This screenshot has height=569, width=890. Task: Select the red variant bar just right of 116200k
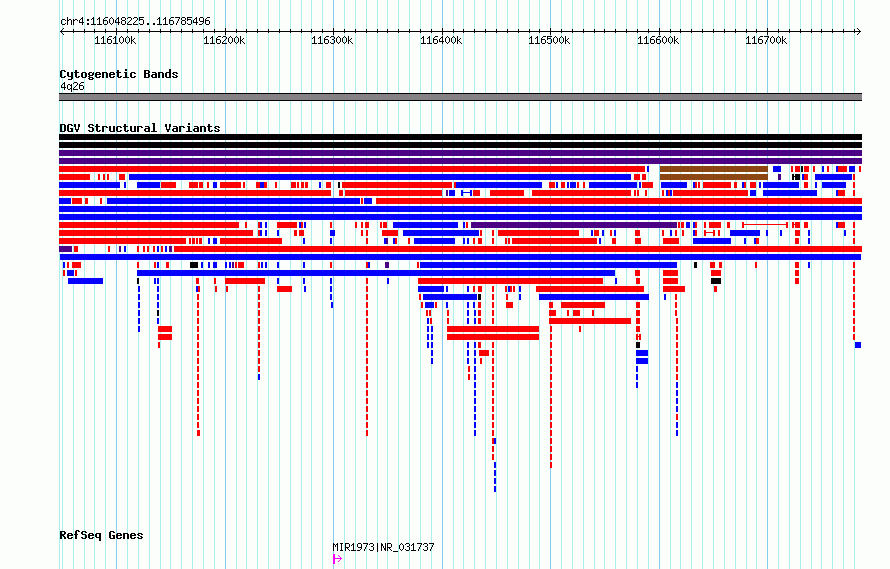point(245,281)
